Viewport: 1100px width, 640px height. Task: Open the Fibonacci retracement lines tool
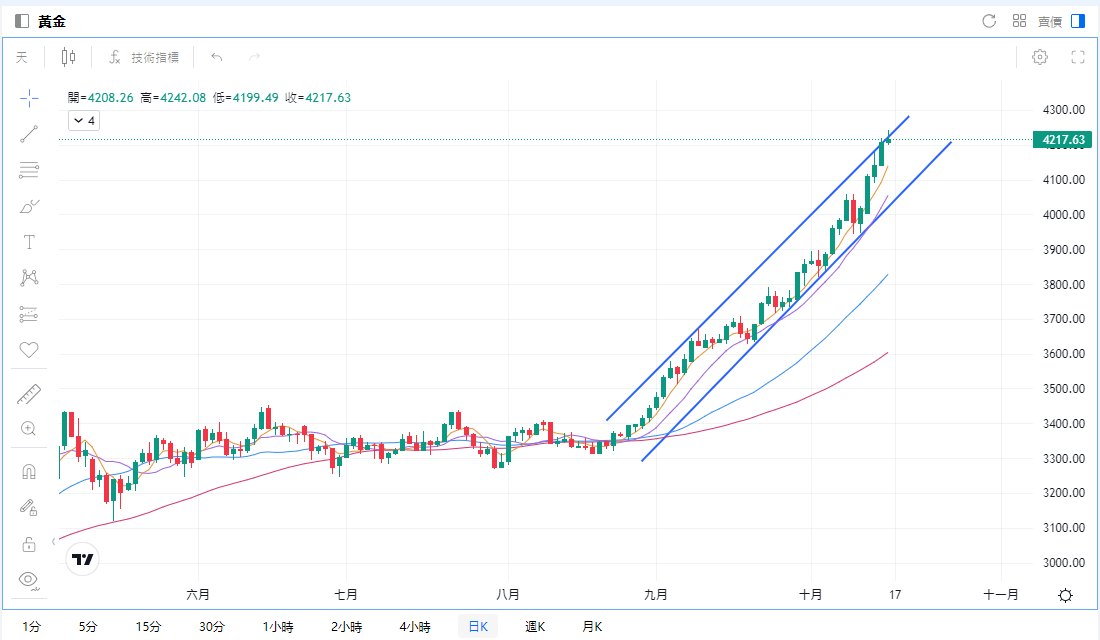pos(29,170)
